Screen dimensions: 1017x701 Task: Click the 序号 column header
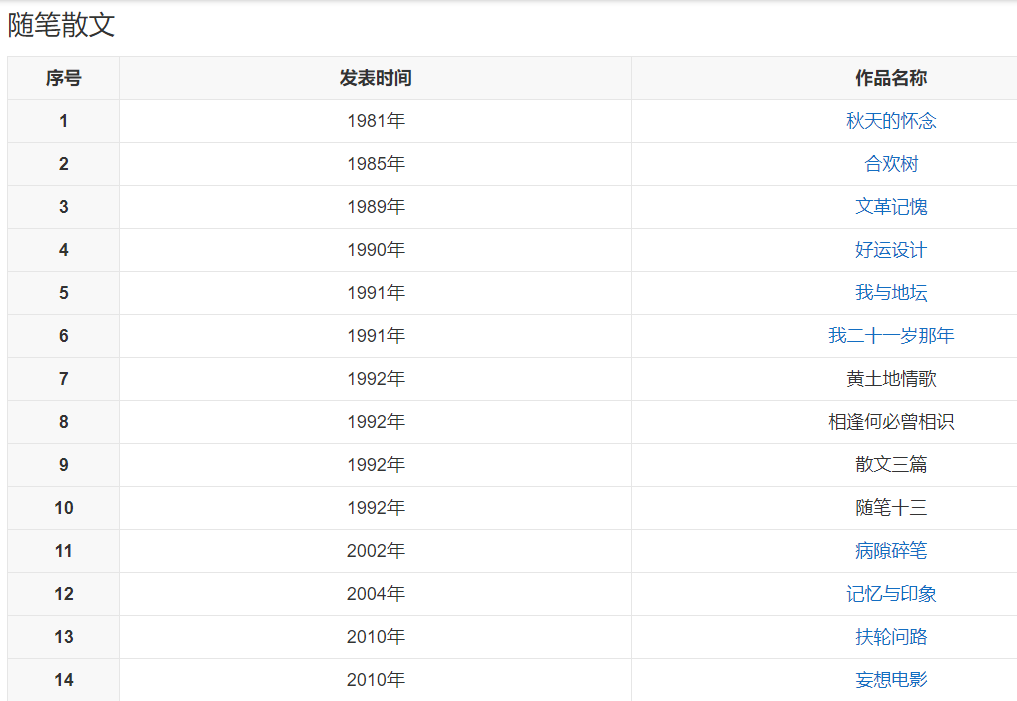point(64,78)
